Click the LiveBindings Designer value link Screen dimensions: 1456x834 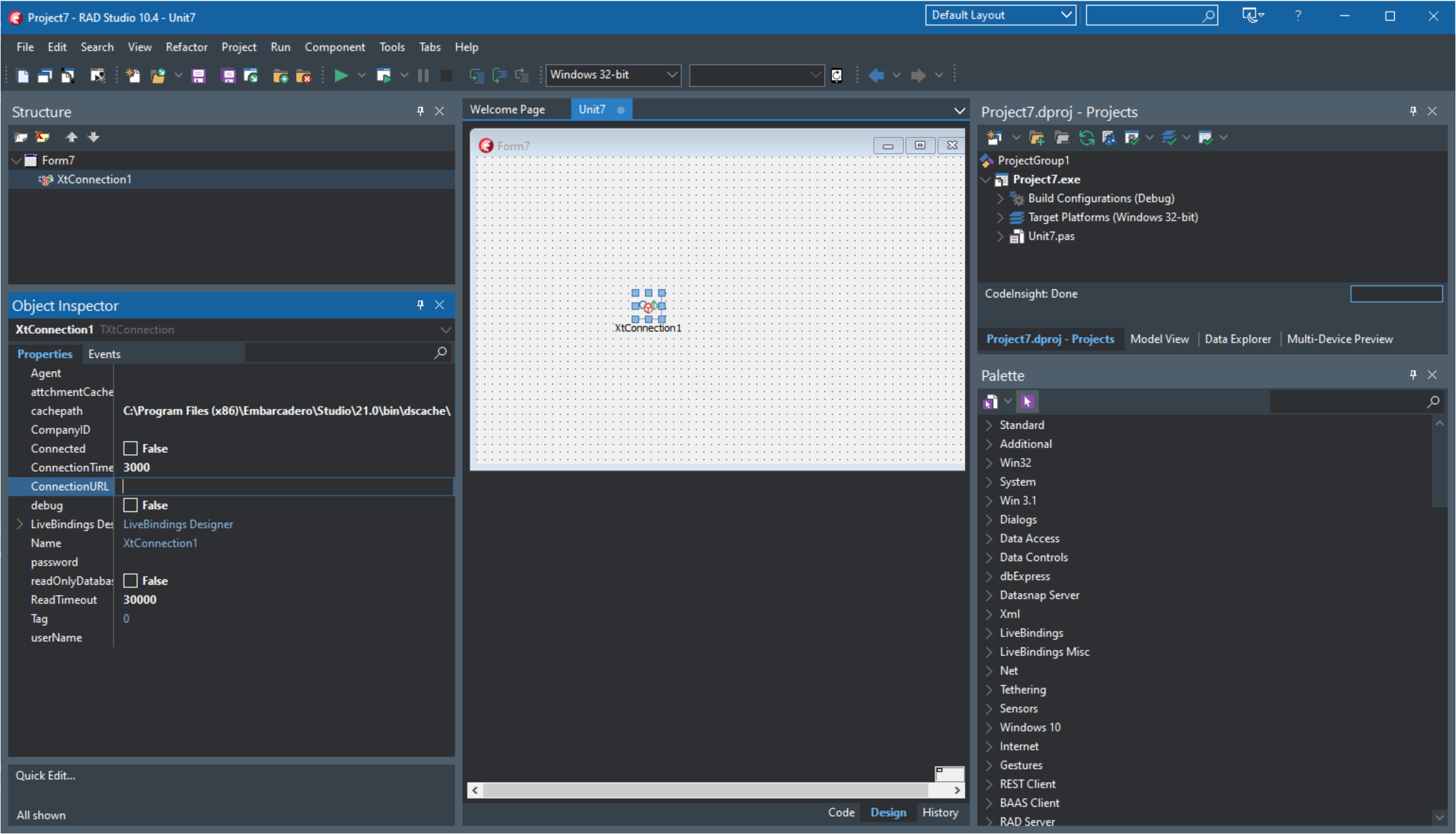[x=178, y=524]
